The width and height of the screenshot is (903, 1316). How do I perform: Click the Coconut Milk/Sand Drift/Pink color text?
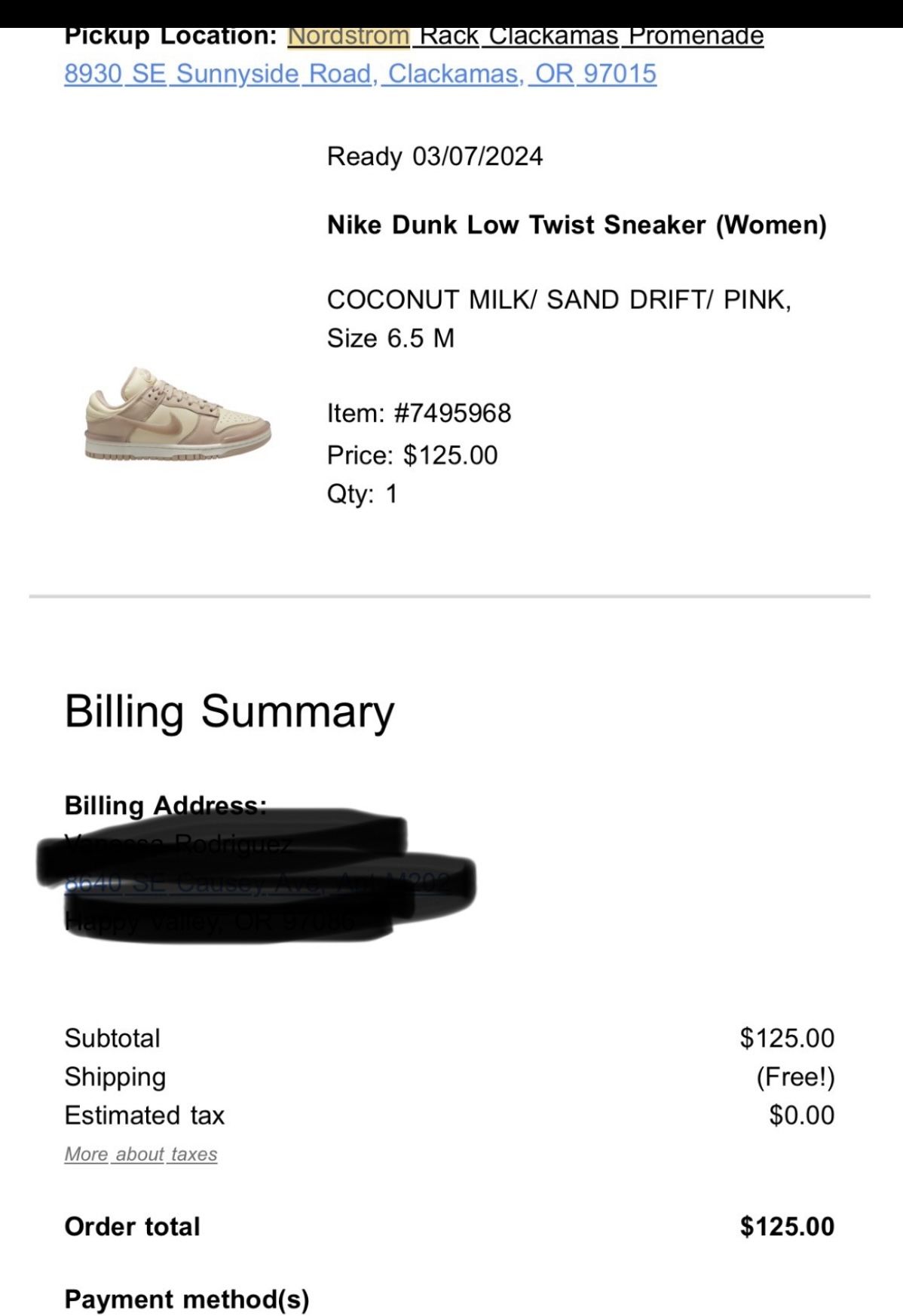pyautogui.click(x=559, y=299)
